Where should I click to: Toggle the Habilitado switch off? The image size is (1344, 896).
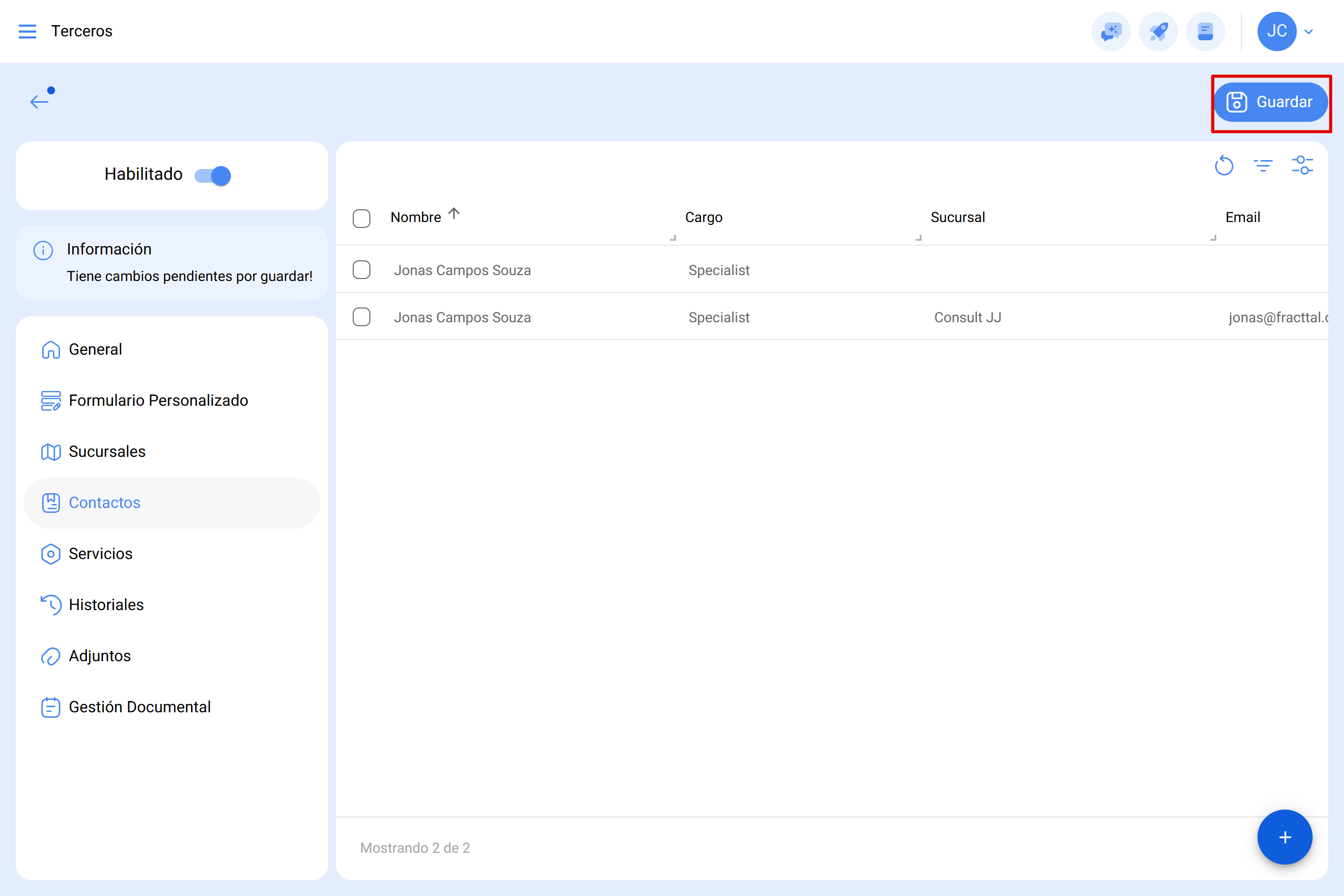point(213,175)
